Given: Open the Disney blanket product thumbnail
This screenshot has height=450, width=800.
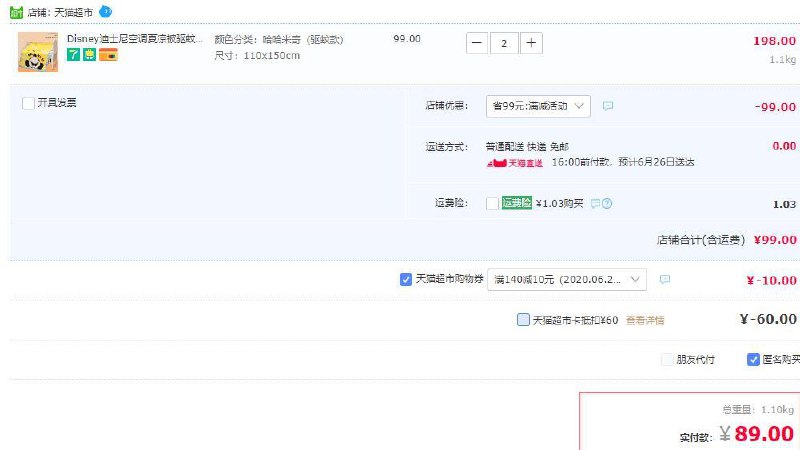Looking at the screenshot, I should click(38, 52).
